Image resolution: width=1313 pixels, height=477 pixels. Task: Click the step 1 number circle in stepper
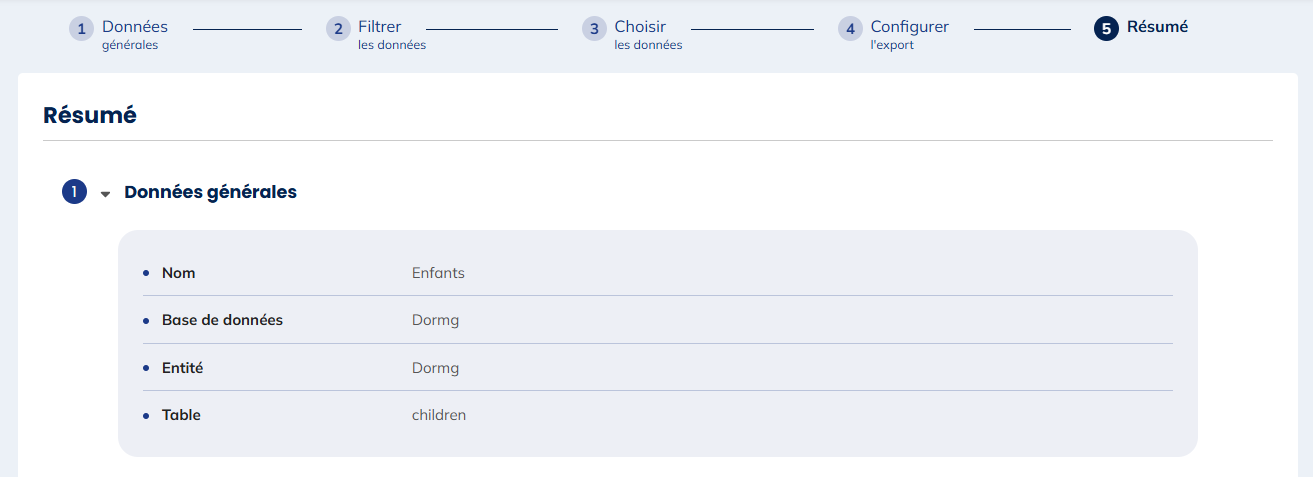click(81, 29)
